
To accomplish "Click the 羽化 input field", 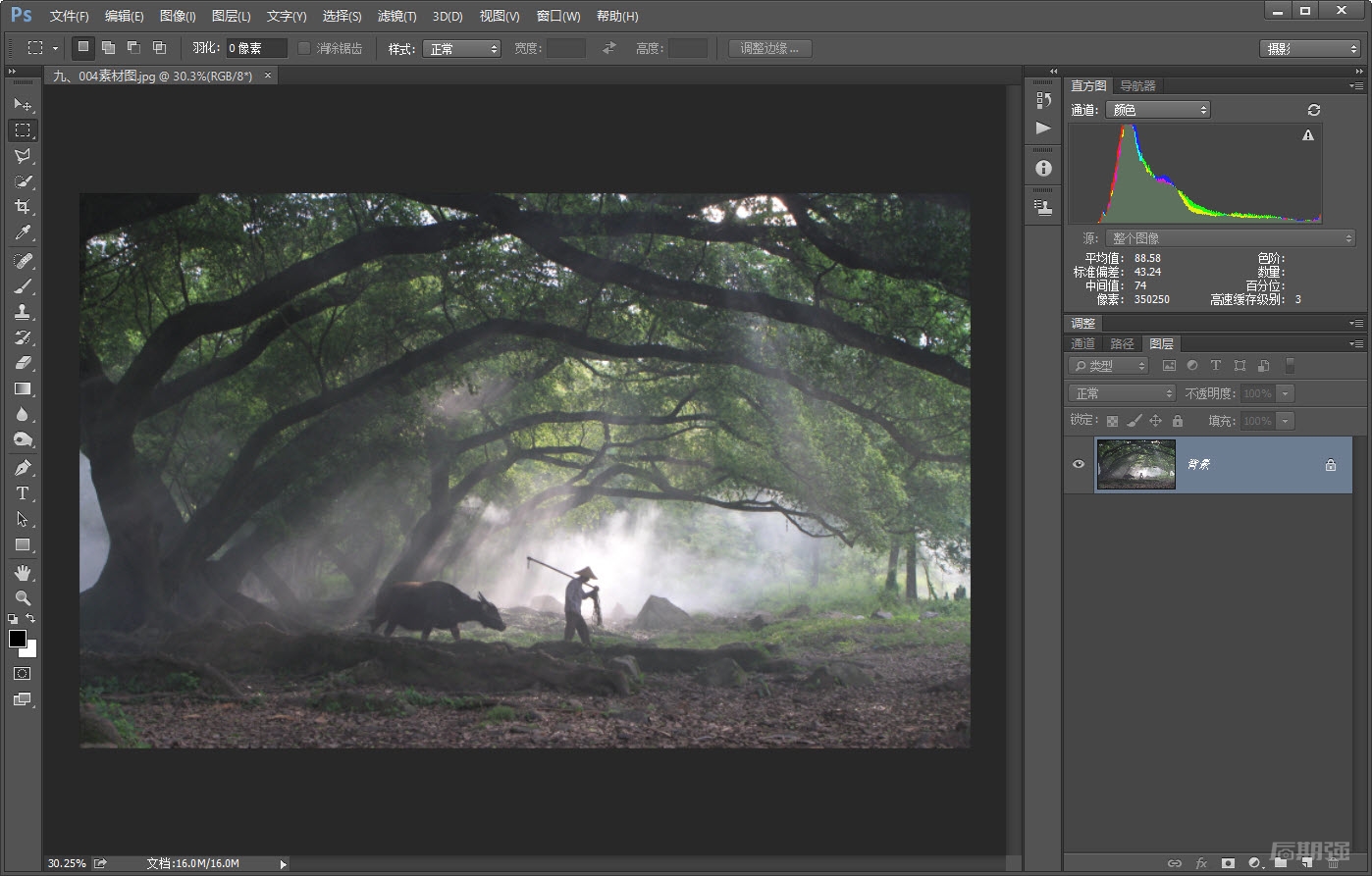I will [x=256, y=48].
